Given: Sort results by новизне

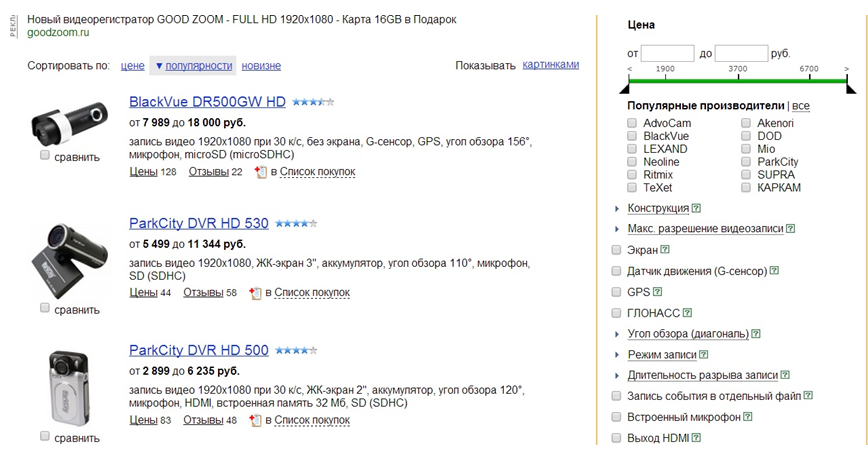Looking at the screenshot, I should tap(261, 66).
